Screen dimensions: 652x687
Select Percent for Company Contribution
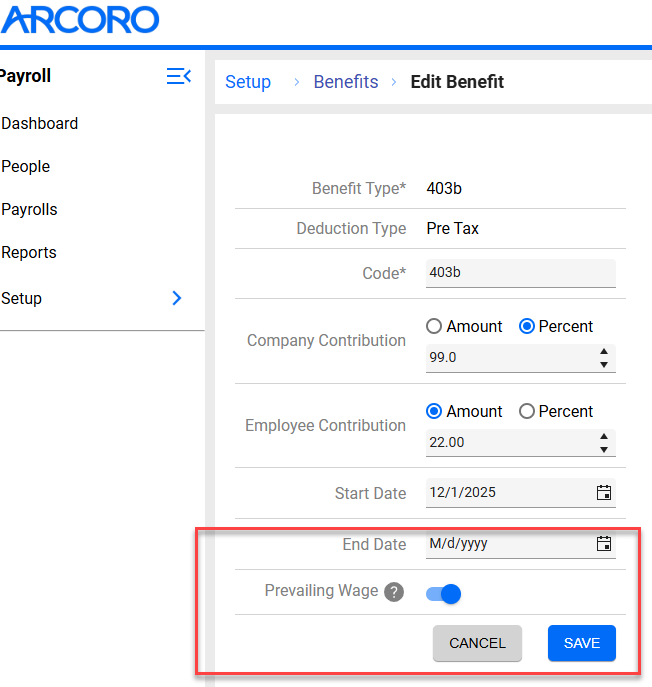[x=527, y=326]
